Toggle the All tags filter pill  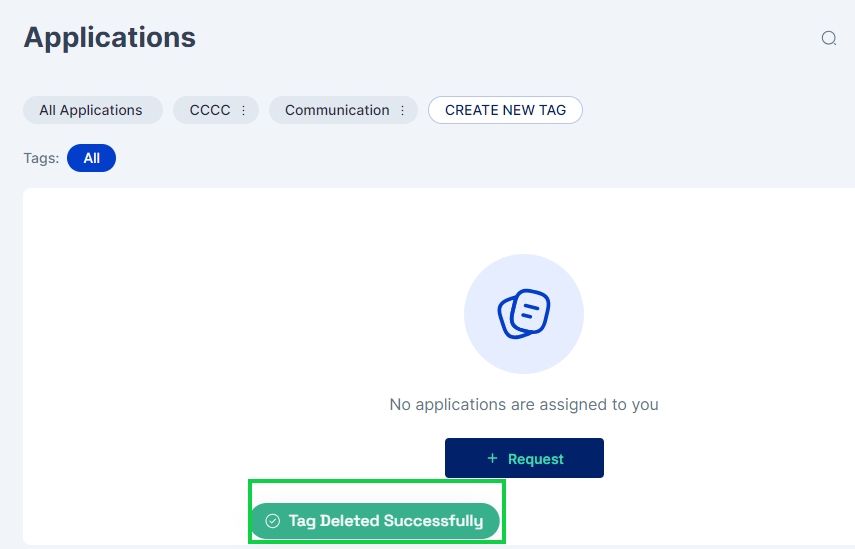91,158
